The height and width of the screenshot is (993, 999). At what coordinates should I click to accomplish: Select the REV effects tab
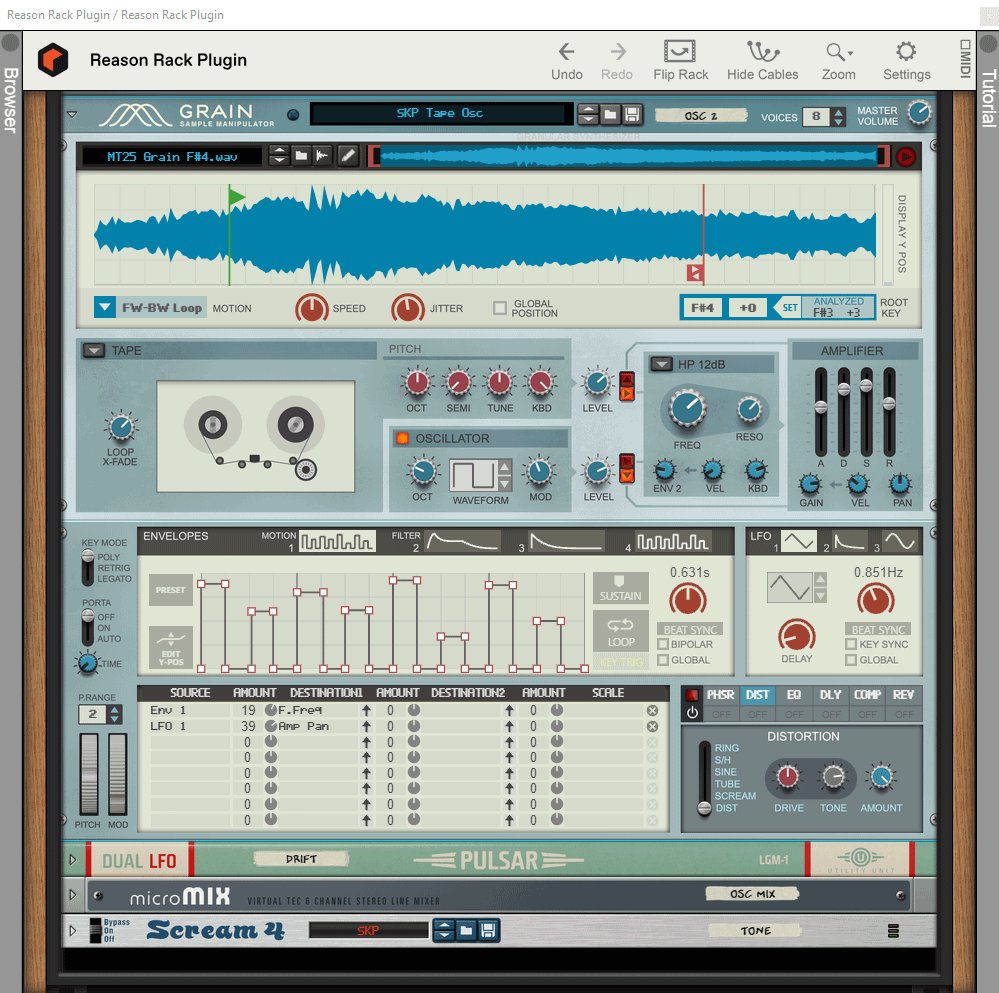click(904, 695)
